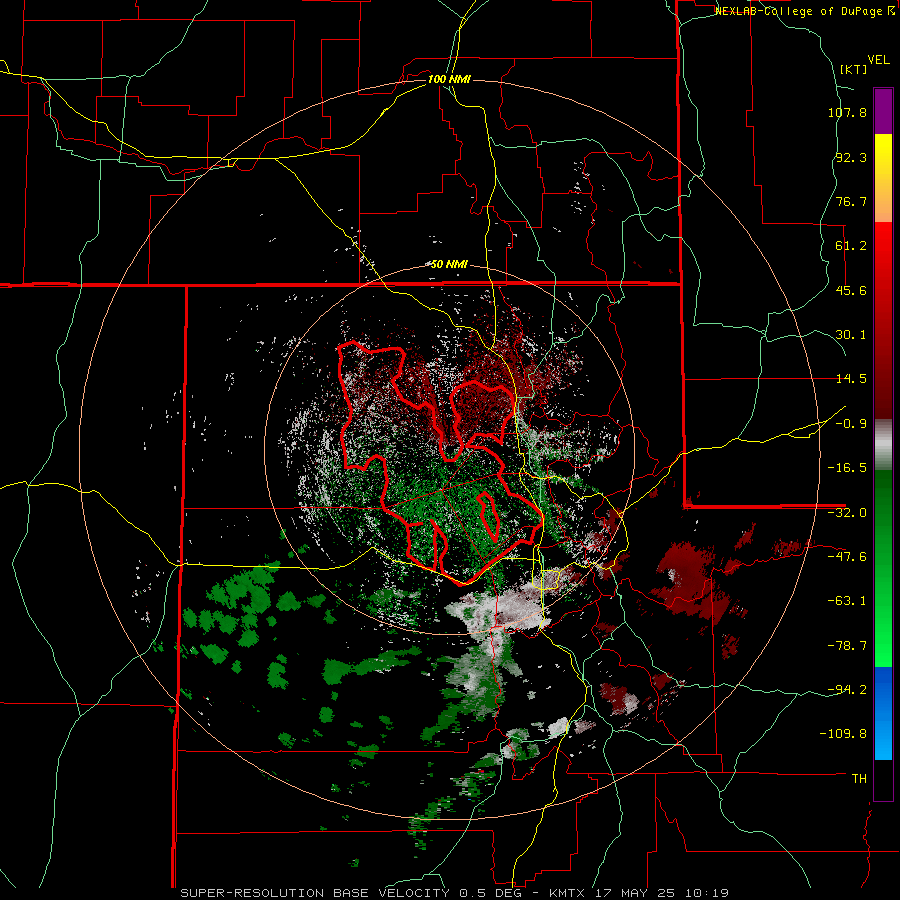Click the 92.3 velocity scale value
The height and width of the screenshot is (900, 900).
click(x=851, y=157)
